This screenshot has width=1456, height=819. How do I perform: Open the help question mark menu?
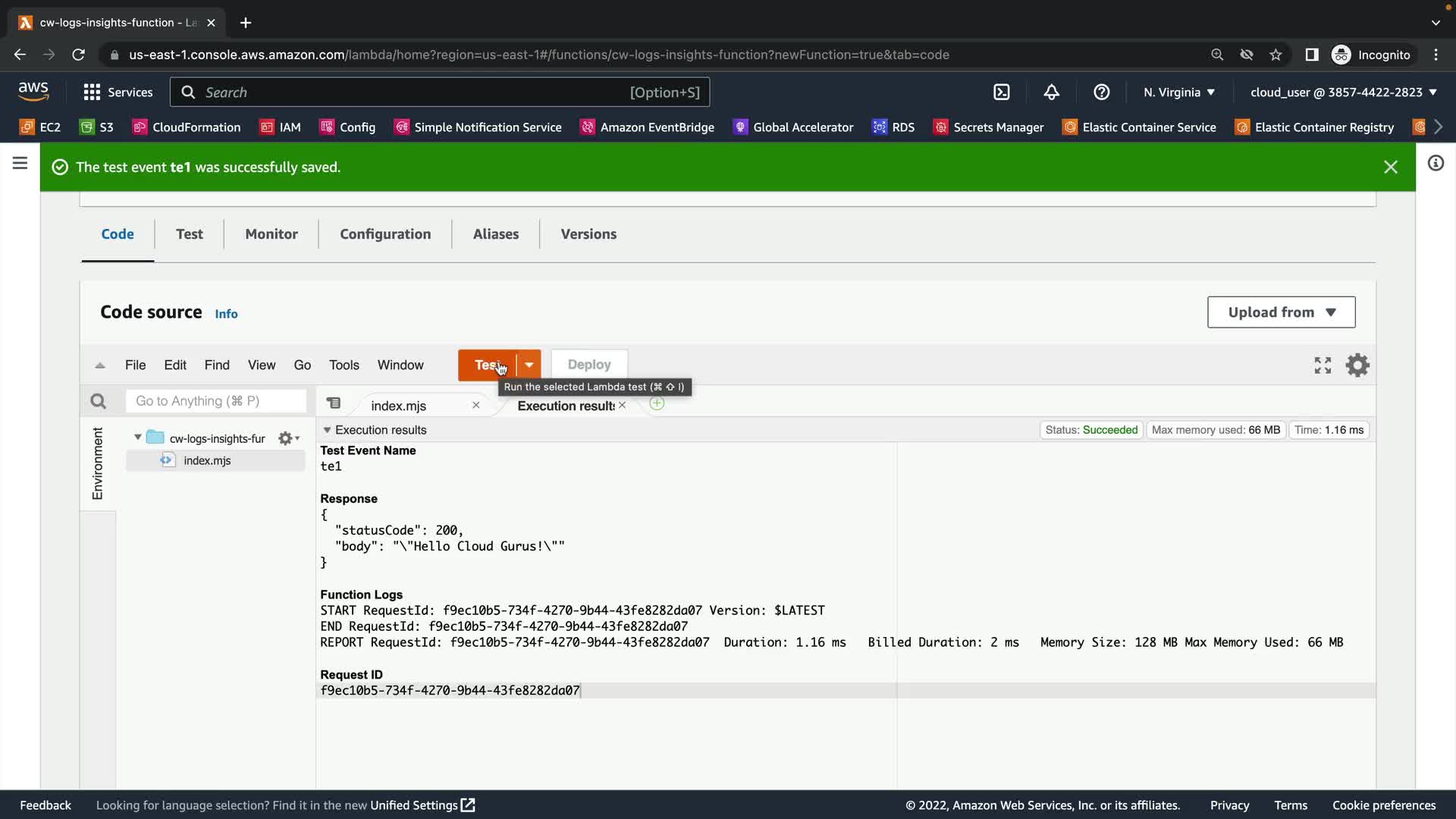(x=1101, y=92)
